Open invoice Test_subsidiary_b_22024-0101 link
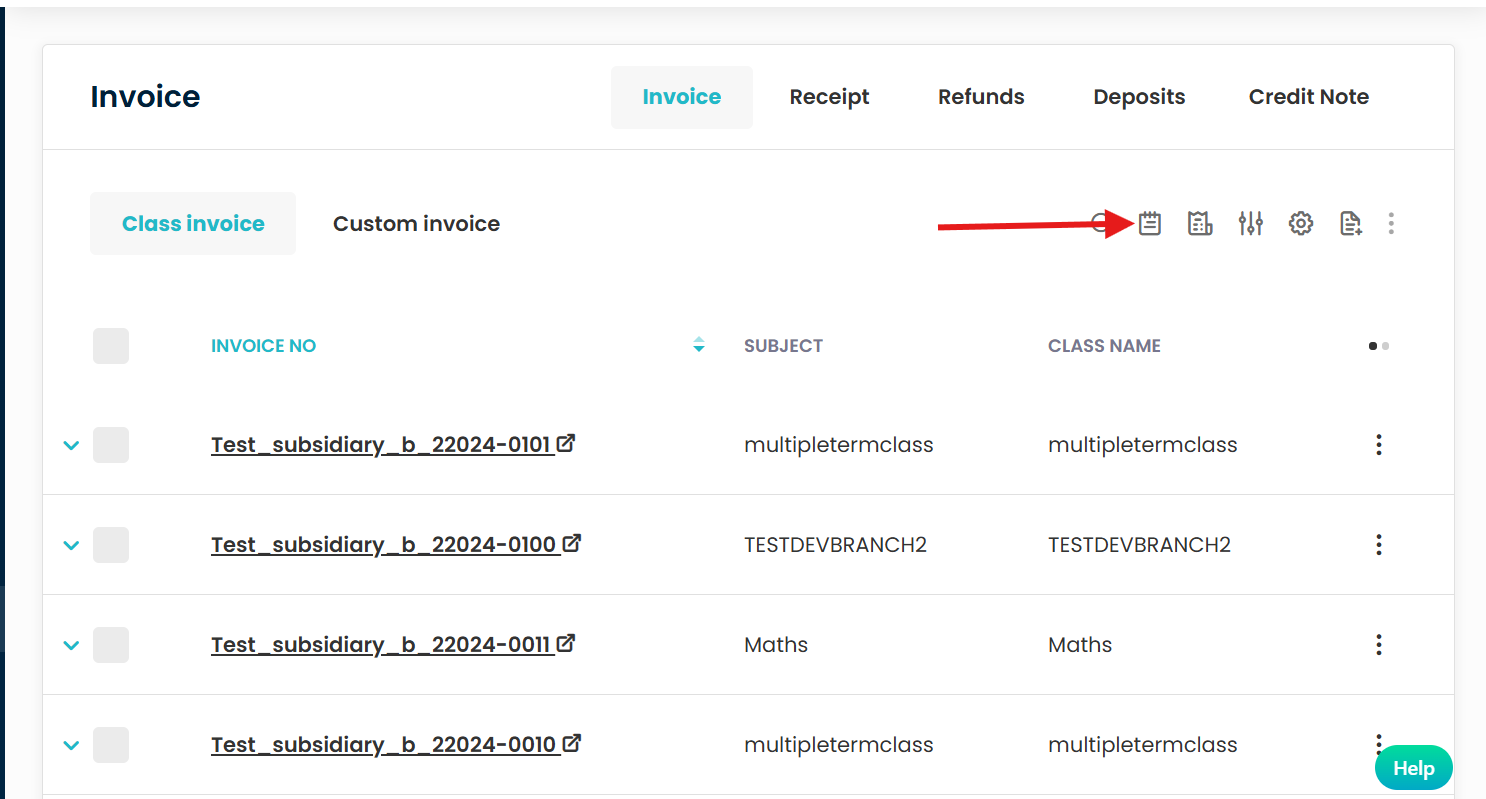 383,445
